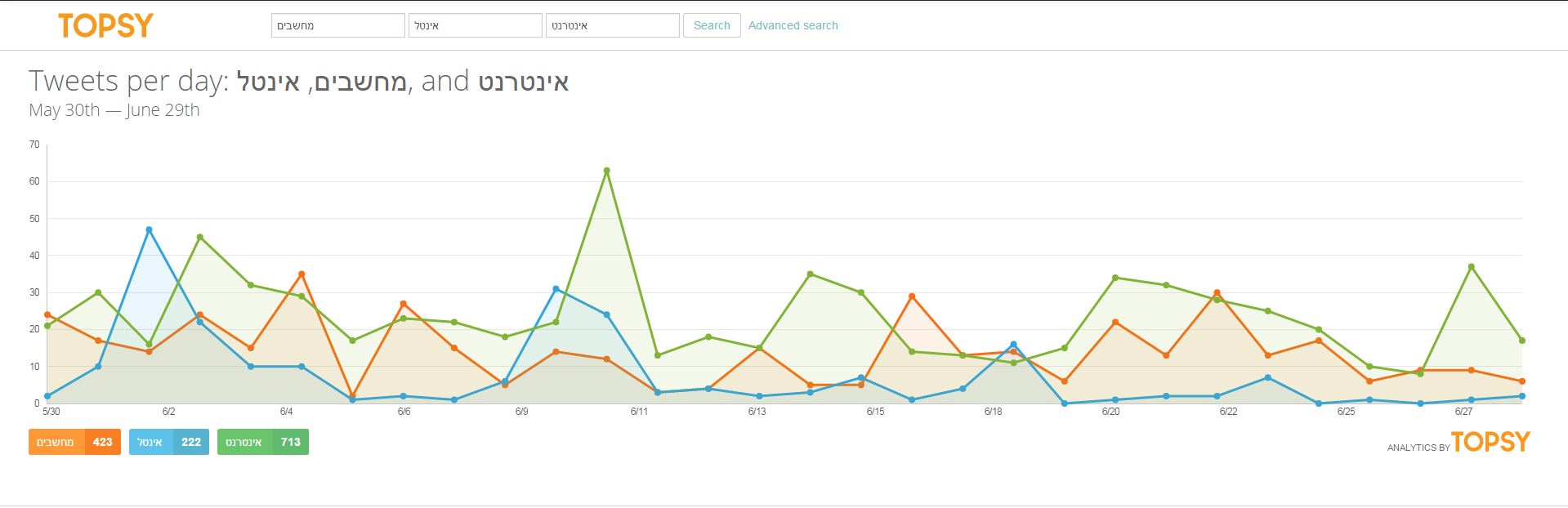Click the 6/4 x-axis date label
The image size is (1568, 508).
point(286,412)
